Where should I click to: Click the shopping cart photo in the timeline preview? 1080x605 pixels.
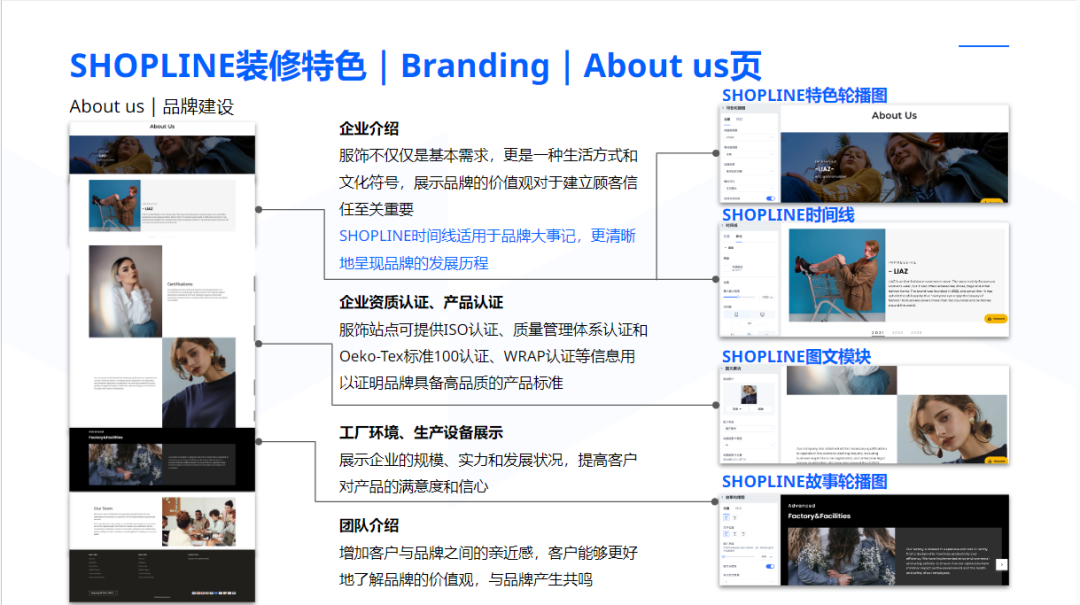(x=837, y=276)
